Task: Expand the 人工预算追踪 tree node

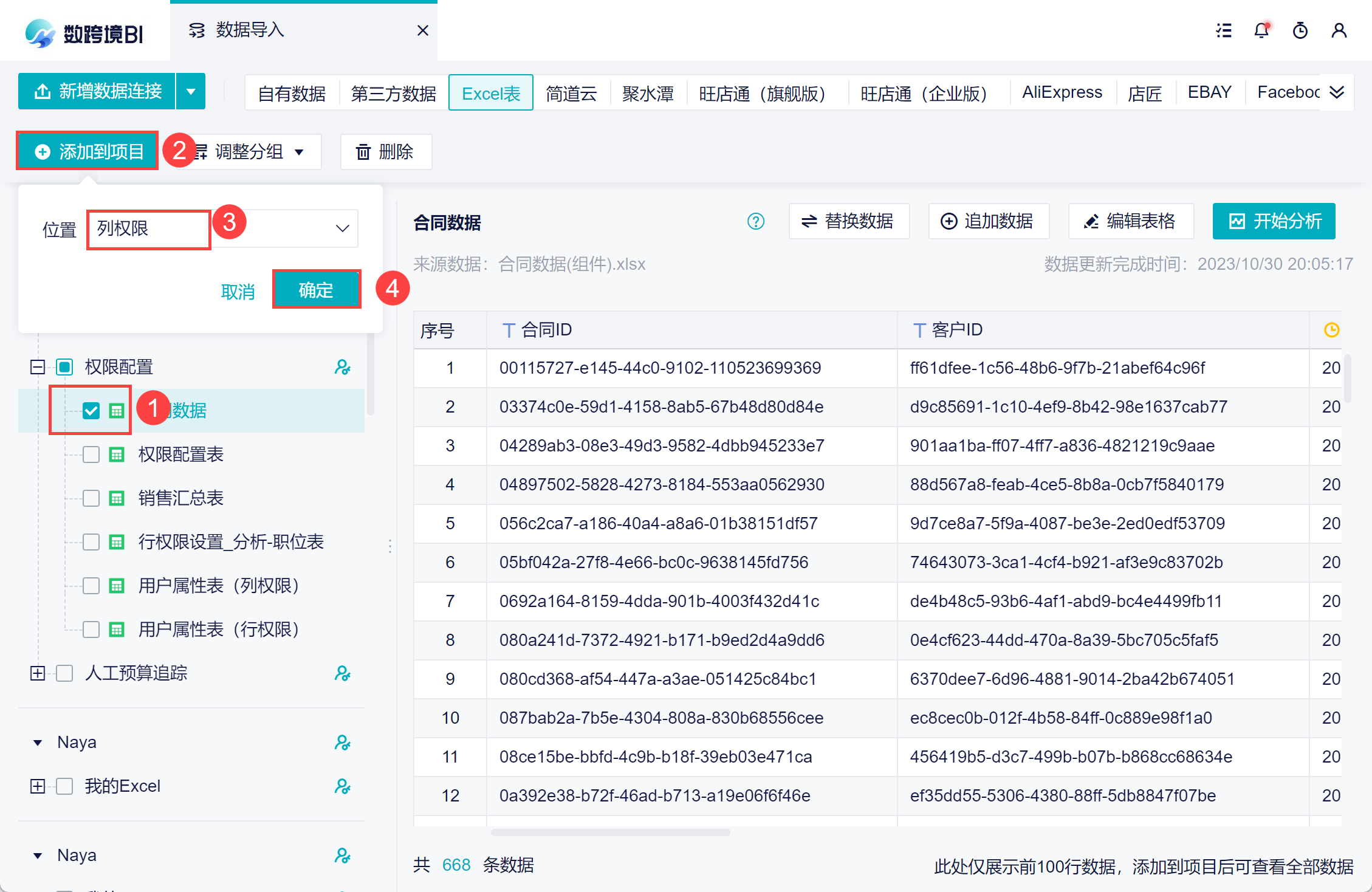Action: (38, 673)
